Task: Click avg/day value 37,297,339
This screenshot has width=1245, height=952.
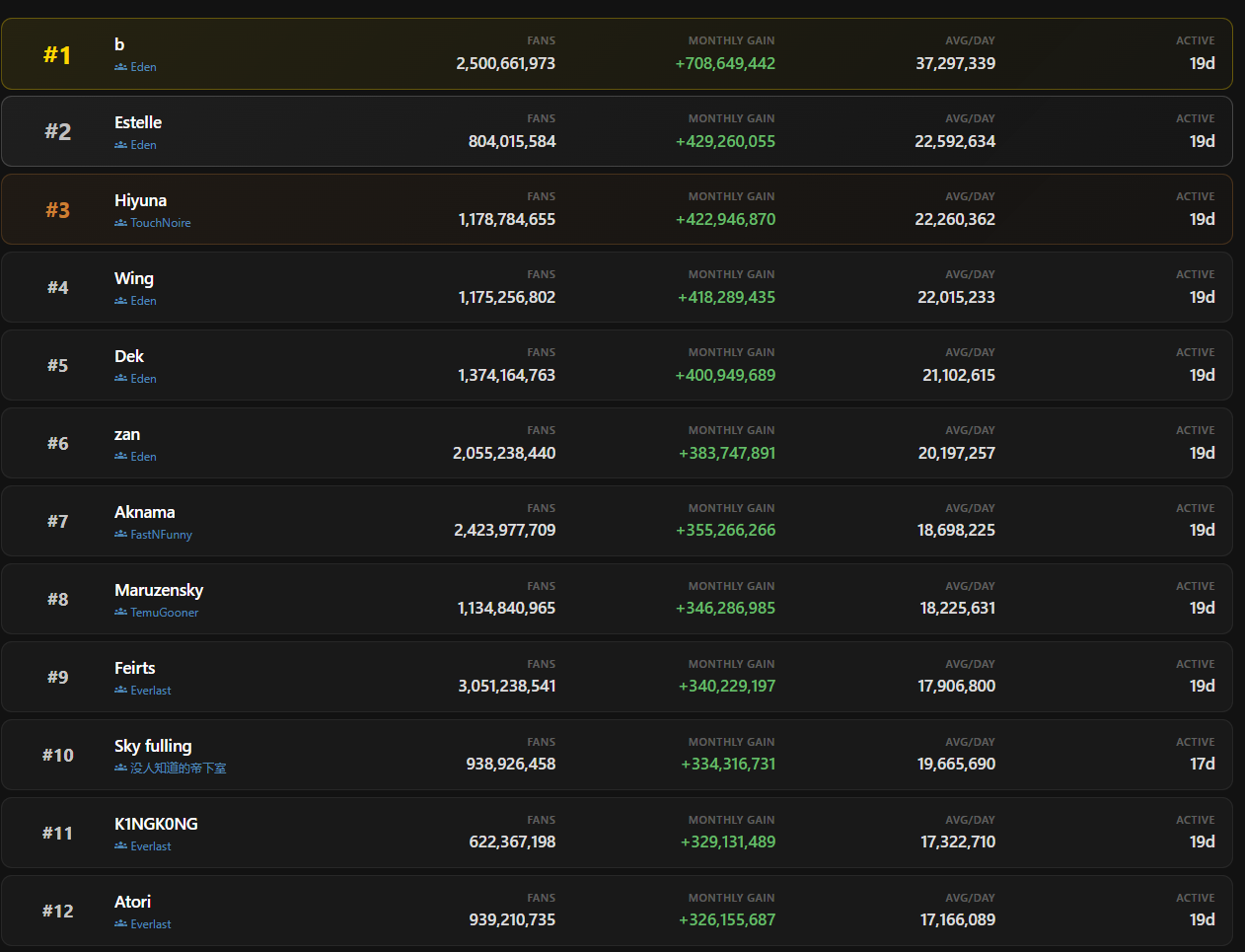Action: (x=956, y=63)
